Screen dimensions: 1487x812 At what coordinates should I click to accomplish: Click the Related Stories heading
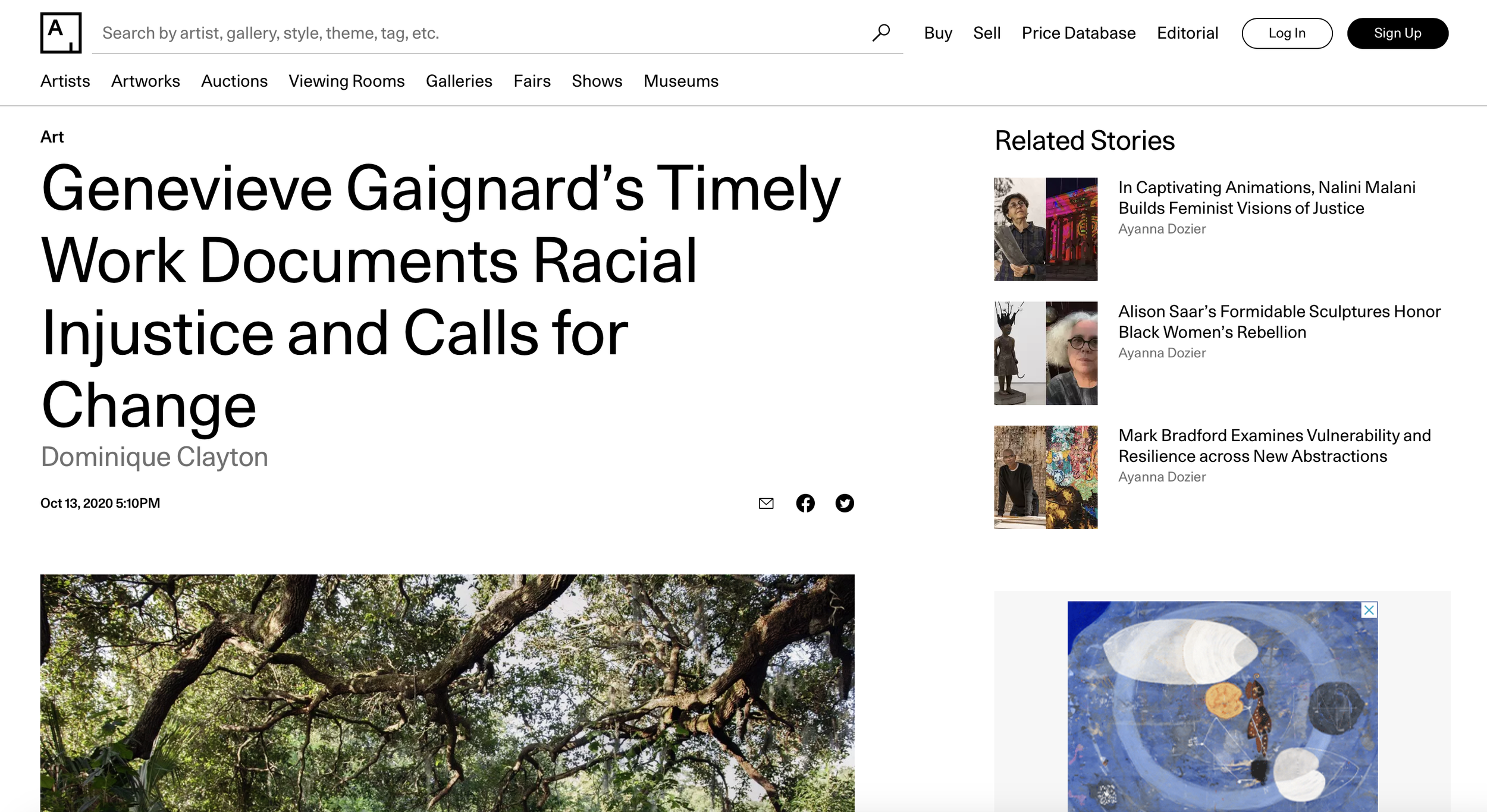[1084, 141]
